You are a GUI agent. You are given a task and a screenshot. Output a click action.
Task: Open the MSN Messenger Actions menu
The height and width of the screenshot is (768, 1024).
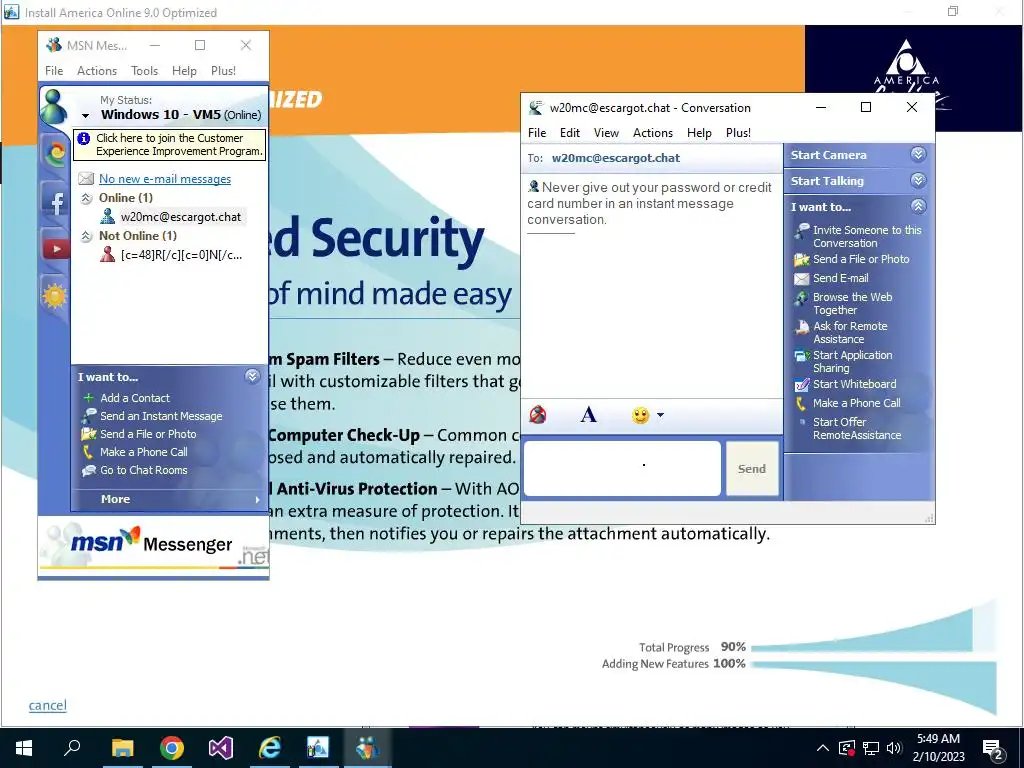coord(97,71)
